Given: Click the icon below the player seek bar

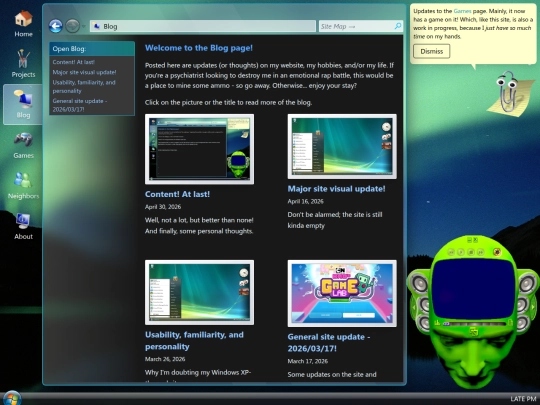Looking at the screenshot, I should tap(474, 332).
